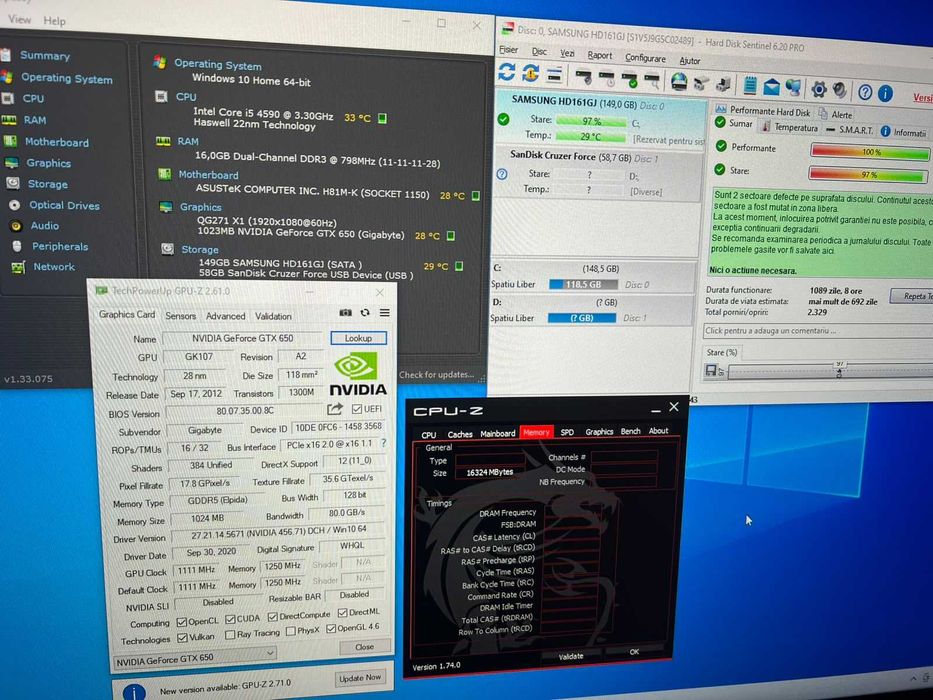933x700 pixels.
Task: Open the Raport menu in Hard Disk Sentinel
Action: (599, 55)
